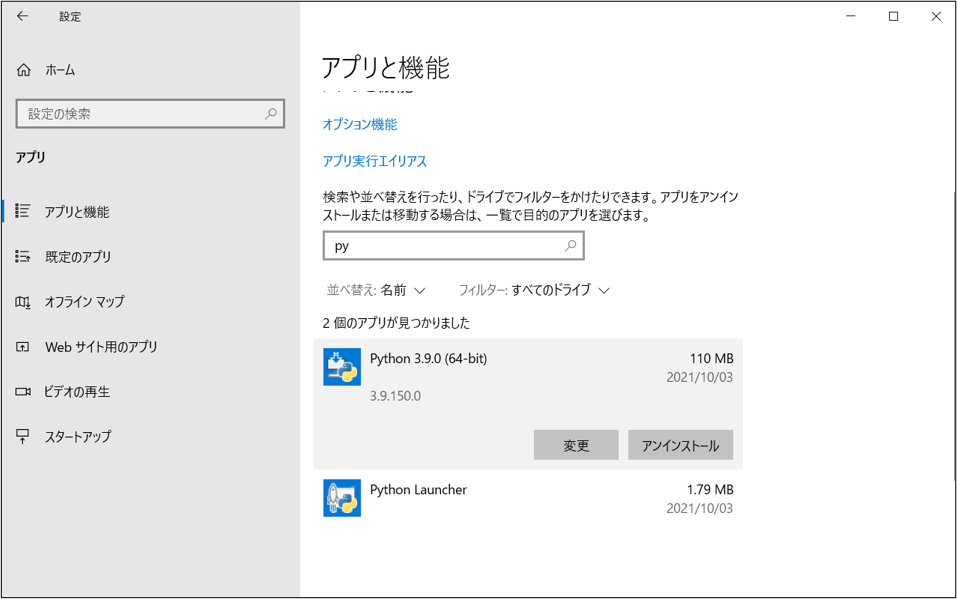Open the 並べ替え: 名前 sort dropdown
Image resolution: width=957 pixels, height=599 pixels.
(x=376, y=290)
